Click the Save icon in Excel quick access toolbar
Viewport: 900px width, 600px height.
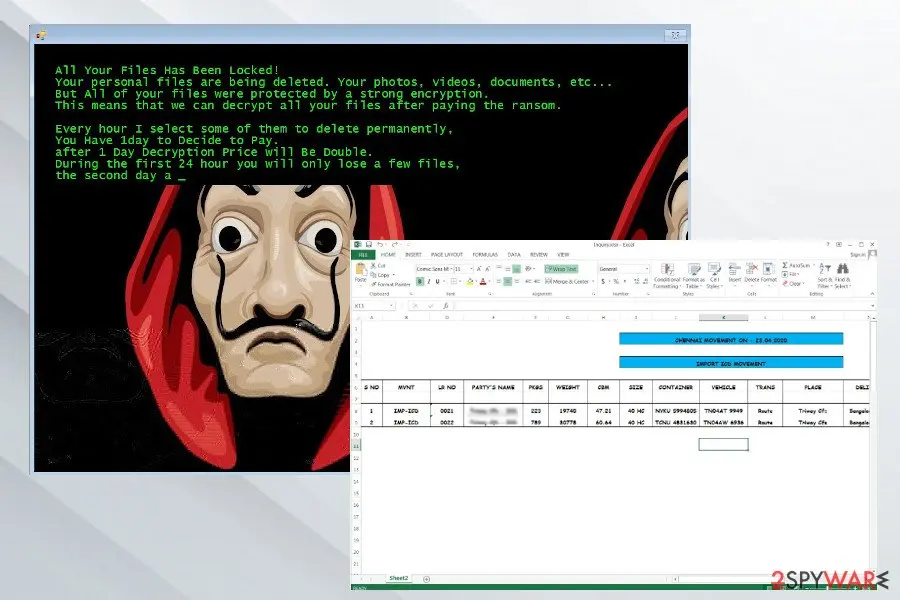click(369, 245)
